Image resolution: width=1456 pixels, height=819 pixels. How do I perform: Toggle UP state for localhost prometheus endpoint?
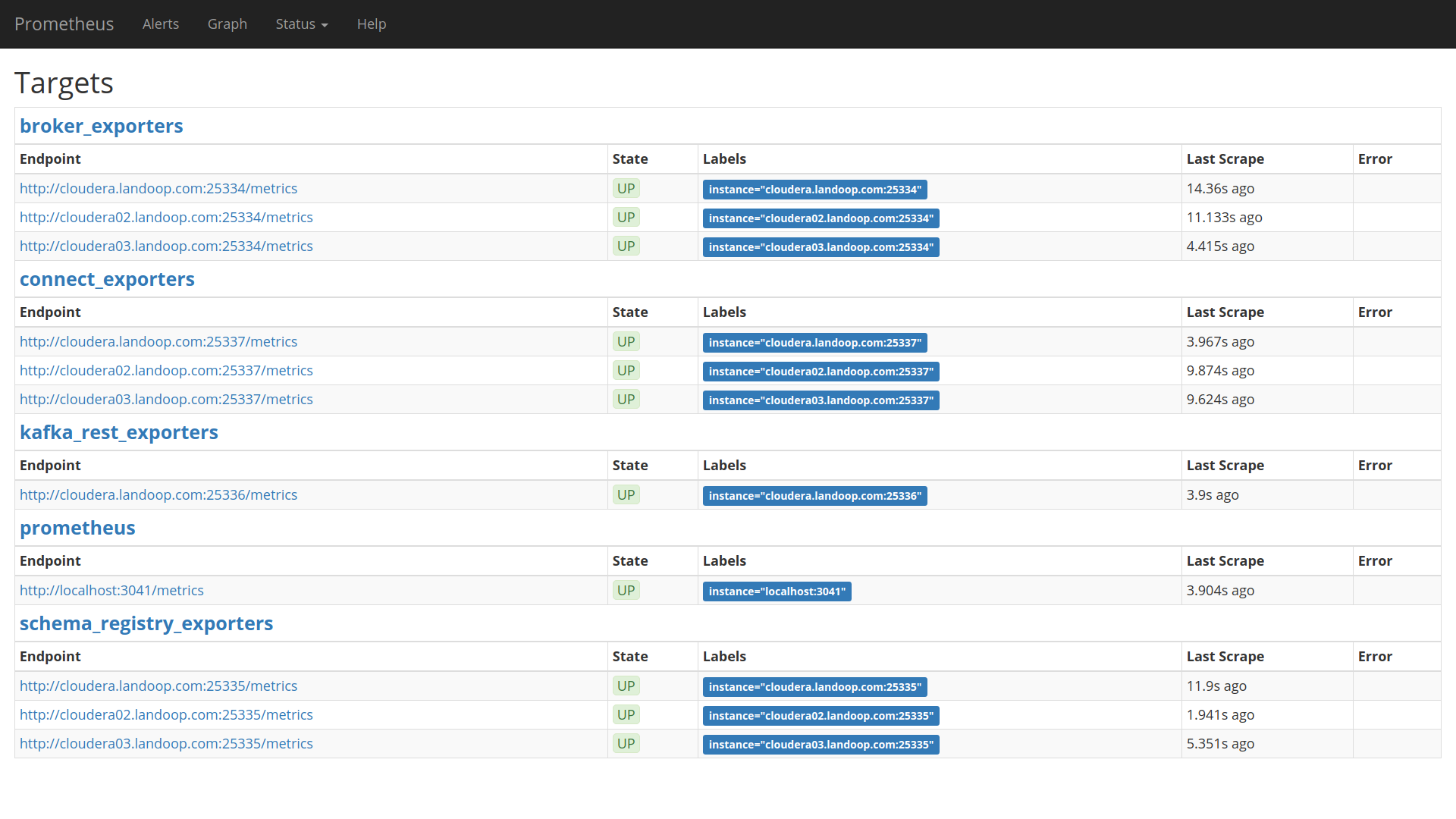[625, 590]
